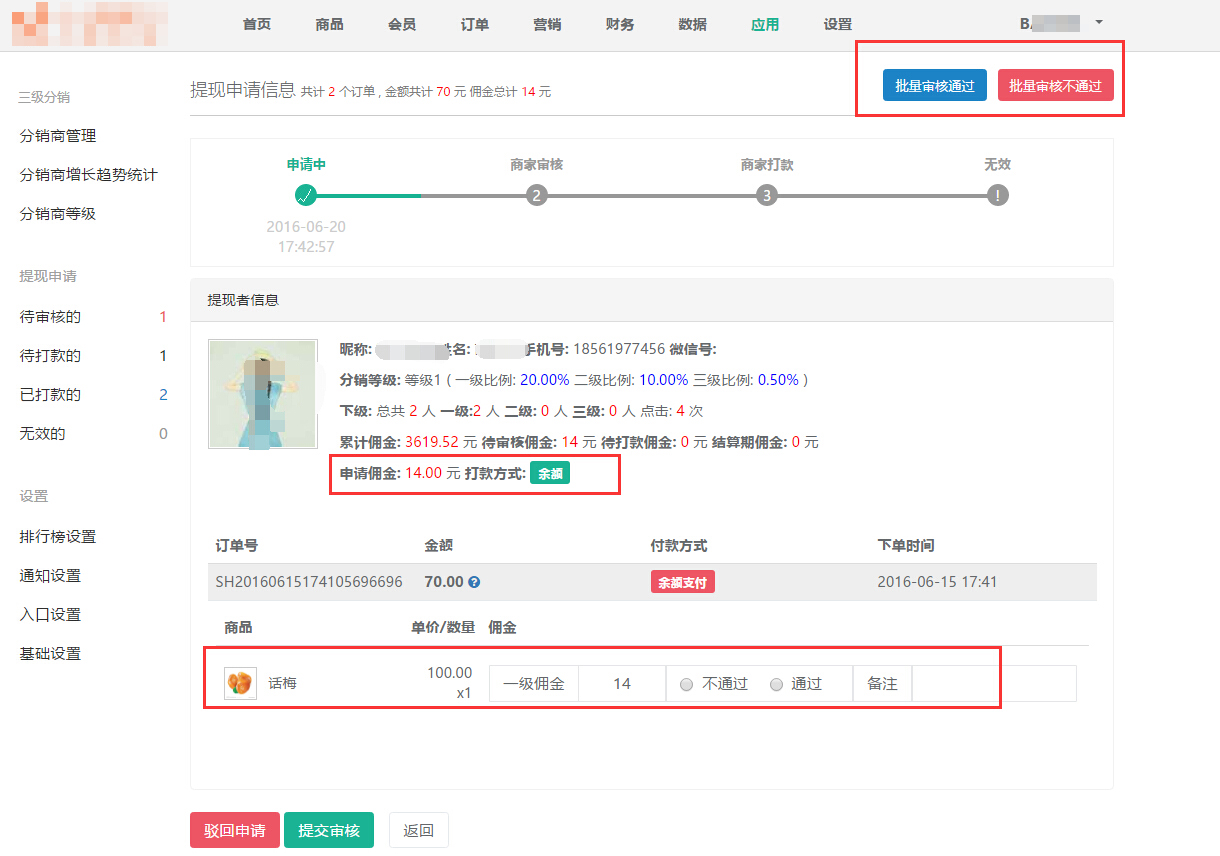This screenshot has width=1220, height=856.
Task: Open the account dropdown arrow
Action: point(1099,22)
